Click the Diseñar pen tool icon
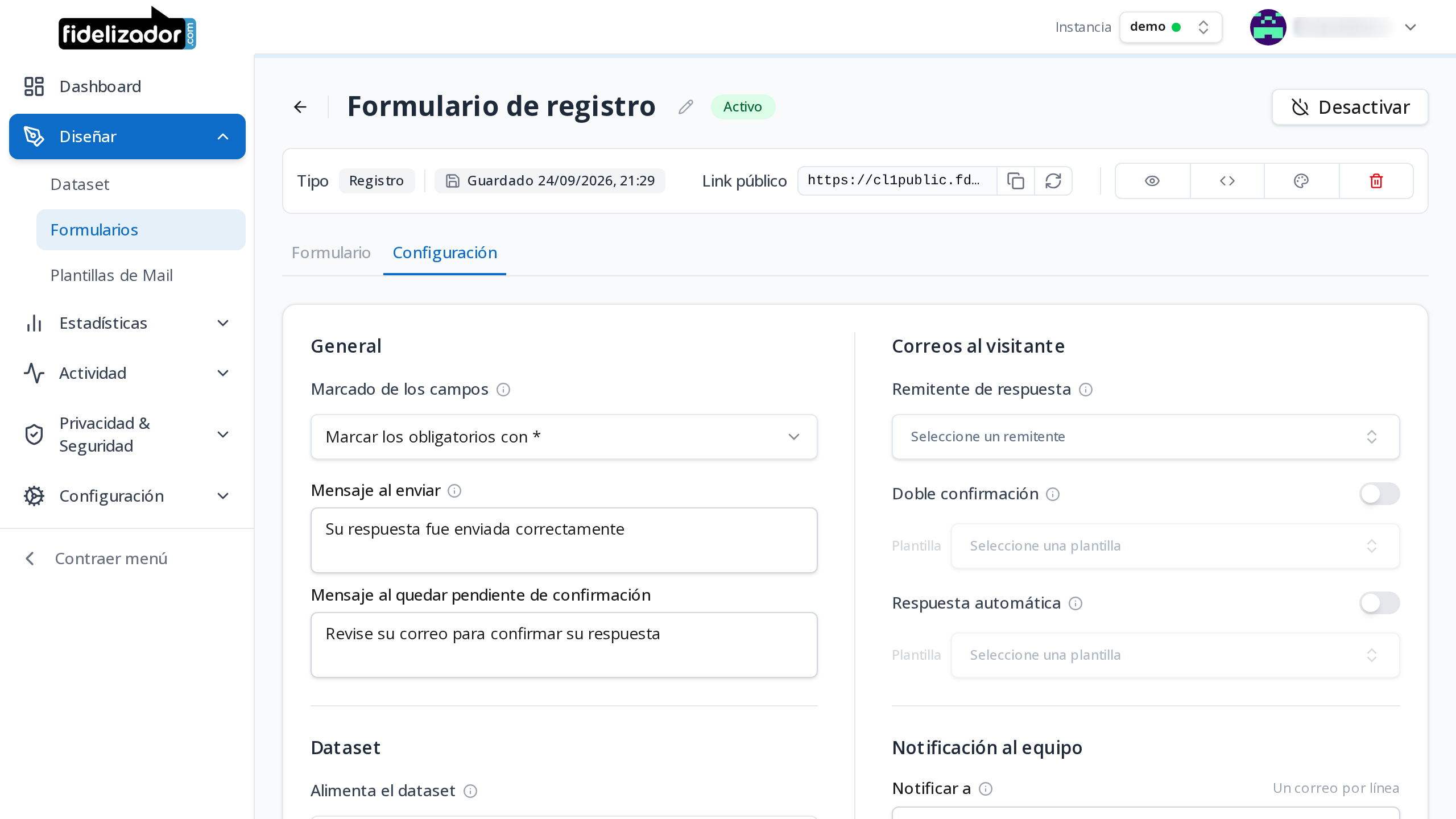The width and height of the screenshot is (1456, 819). coord(34,136)
